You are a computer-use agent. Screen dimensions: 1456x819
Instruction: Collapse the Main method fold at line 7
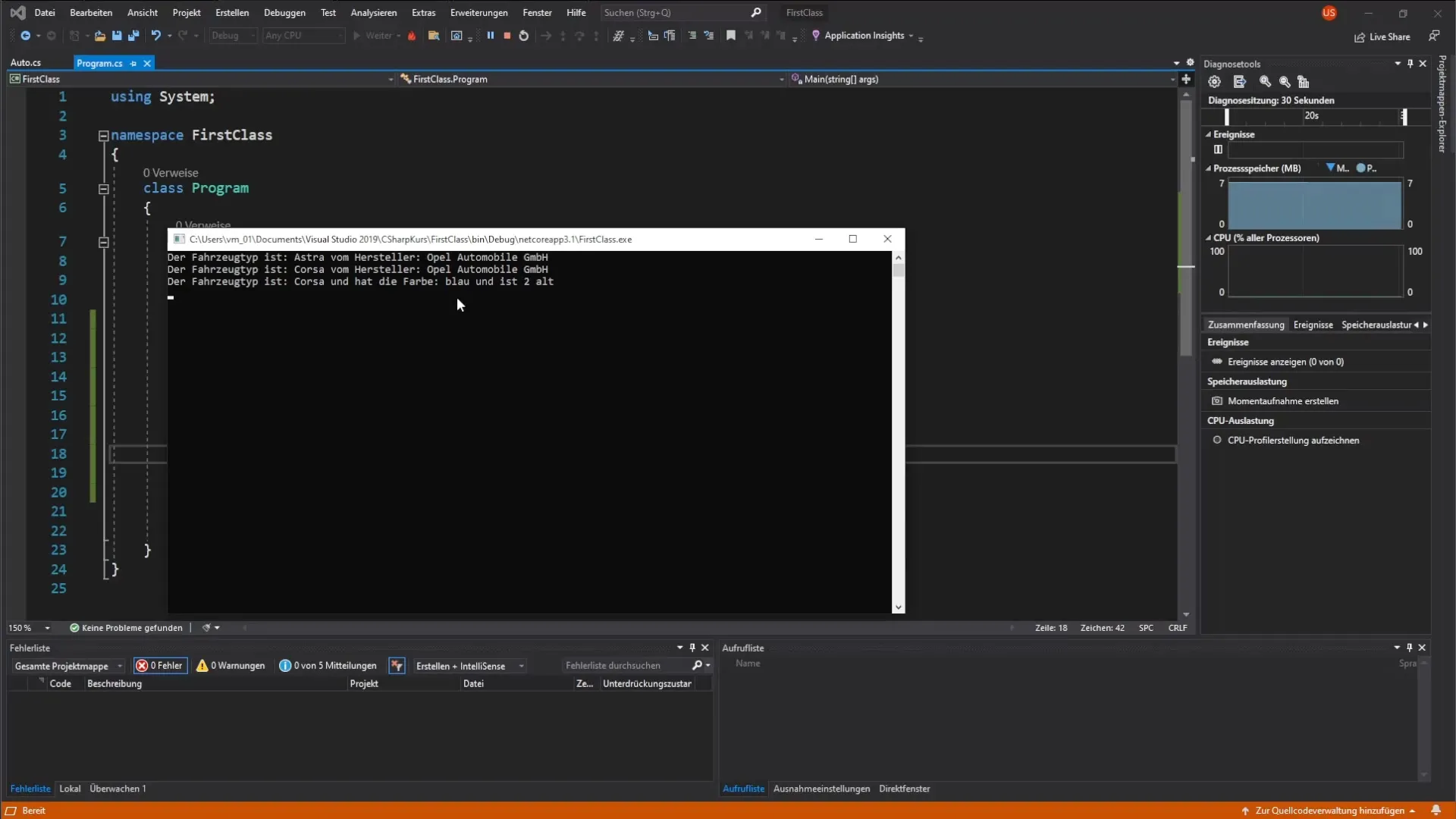[x=103, y=243]
